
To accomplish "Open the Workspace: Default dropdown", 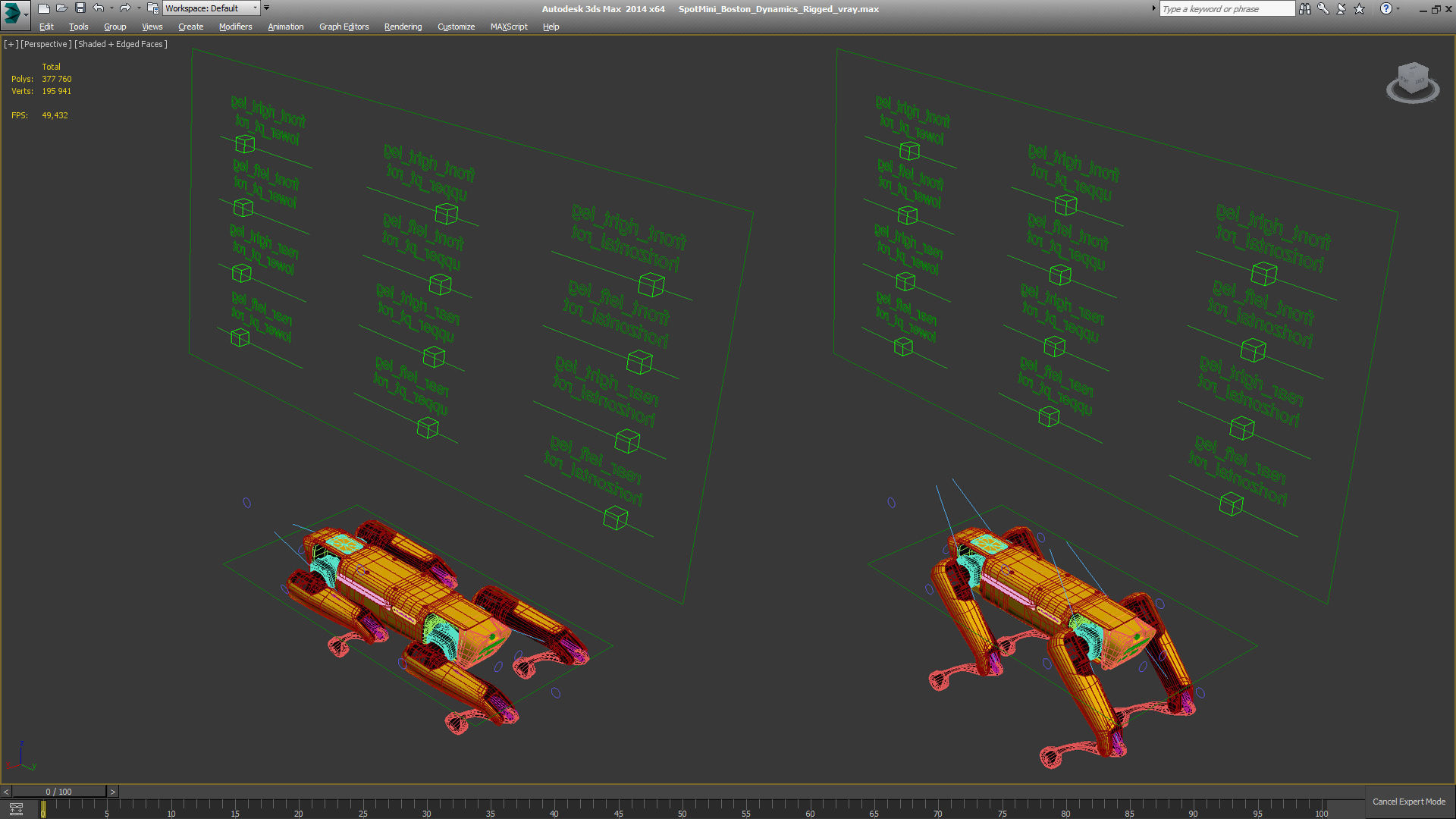I will point(212,8).
